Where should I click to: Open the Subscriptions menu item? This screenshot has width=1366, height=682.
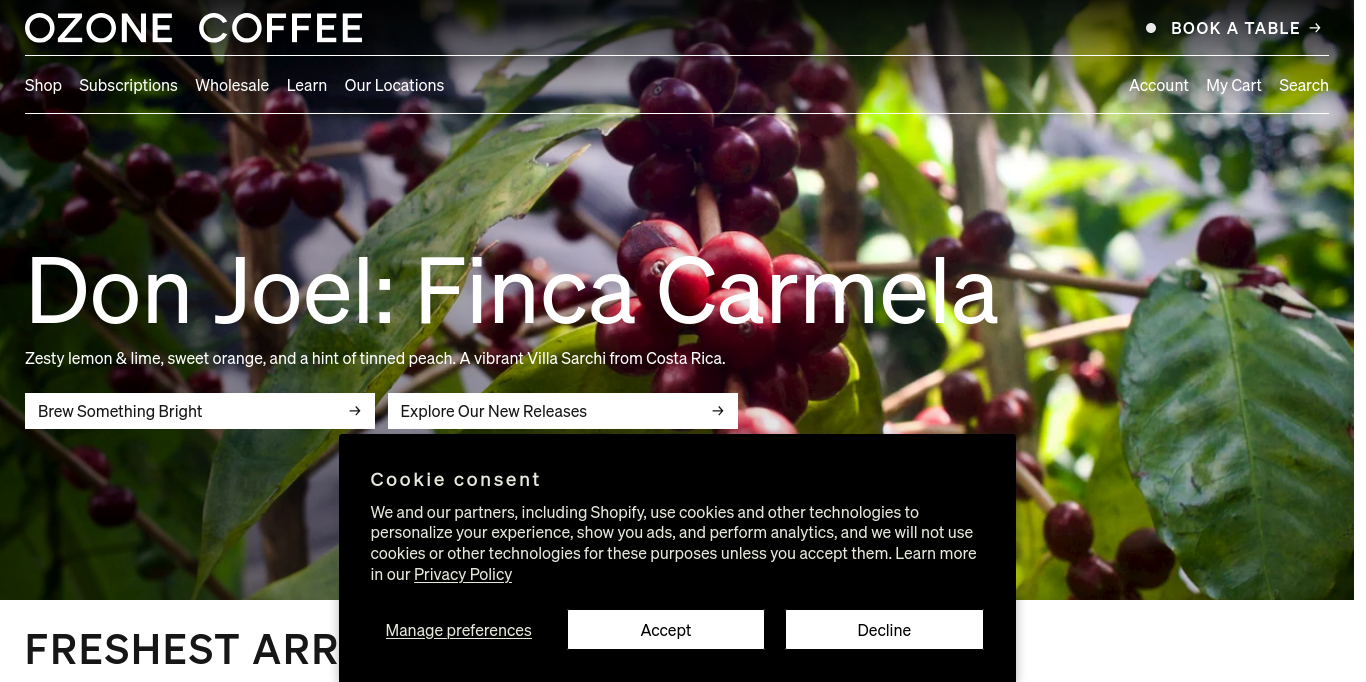click(128, 85)
